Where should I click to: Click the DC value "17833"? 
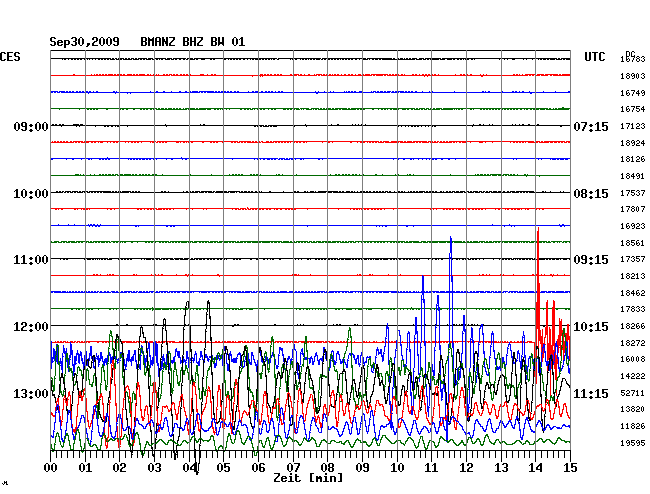pos(633,309)
